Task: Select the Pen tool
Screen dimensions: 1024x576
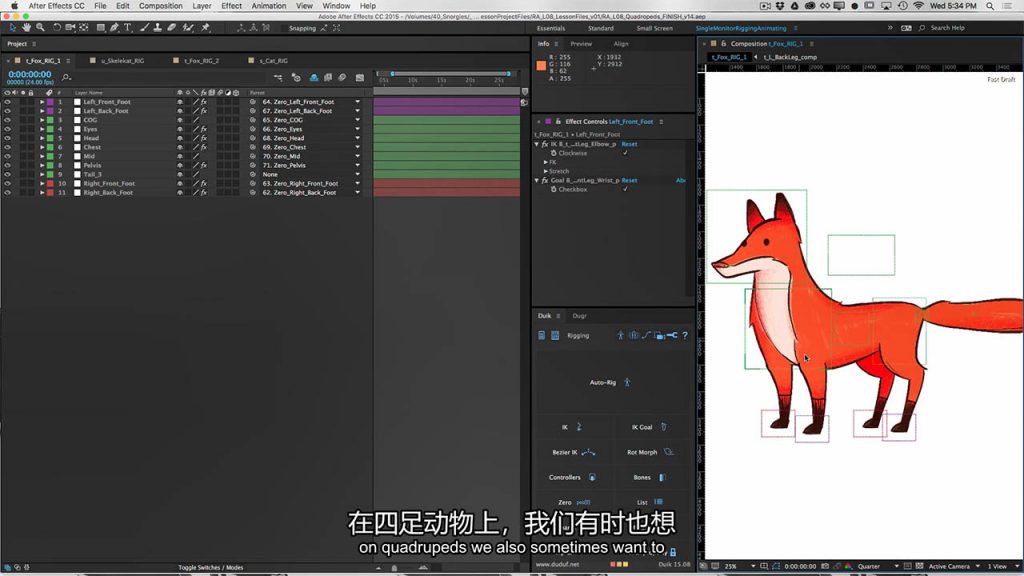Action: (x=114, y=27)
